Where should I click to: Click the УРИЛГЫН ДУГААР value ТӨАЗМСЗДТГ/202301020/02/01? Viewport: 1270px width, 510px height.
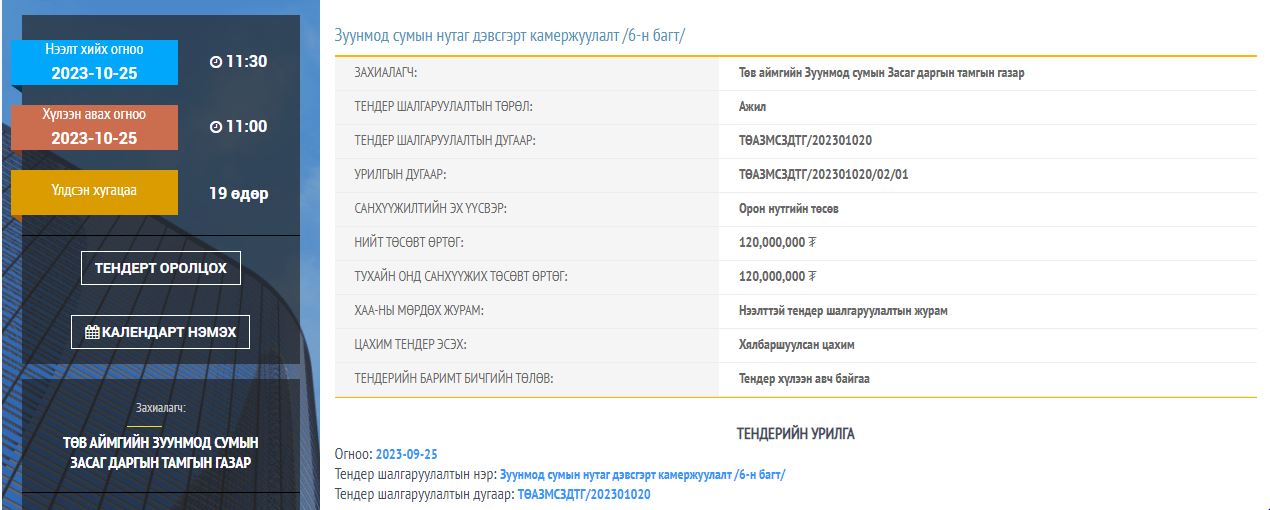(824, 174)
